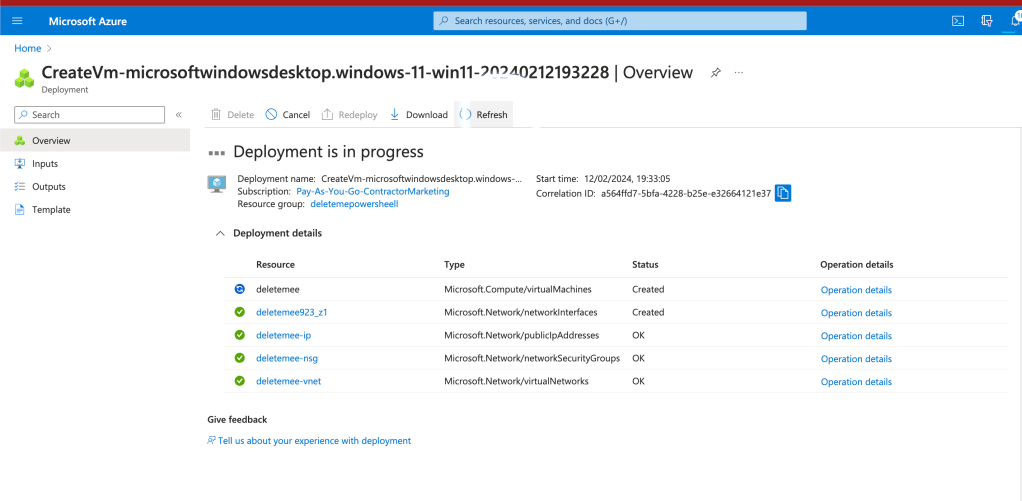Screen dimensions: 1022x501
Task: Open Operation details for deletemee VM
Action: pyautogui.click(x=856, y=290)
